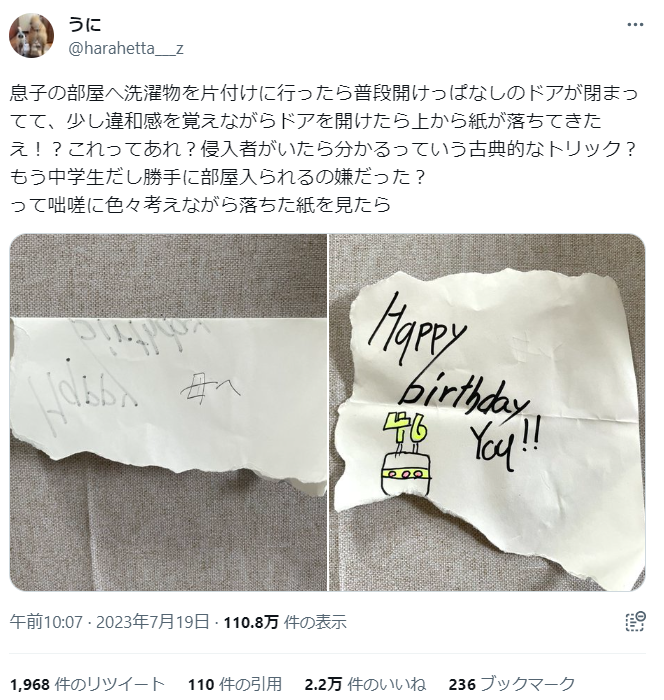
Task: Open the three-dot more options menu
Action: click(x=635, y=25)
